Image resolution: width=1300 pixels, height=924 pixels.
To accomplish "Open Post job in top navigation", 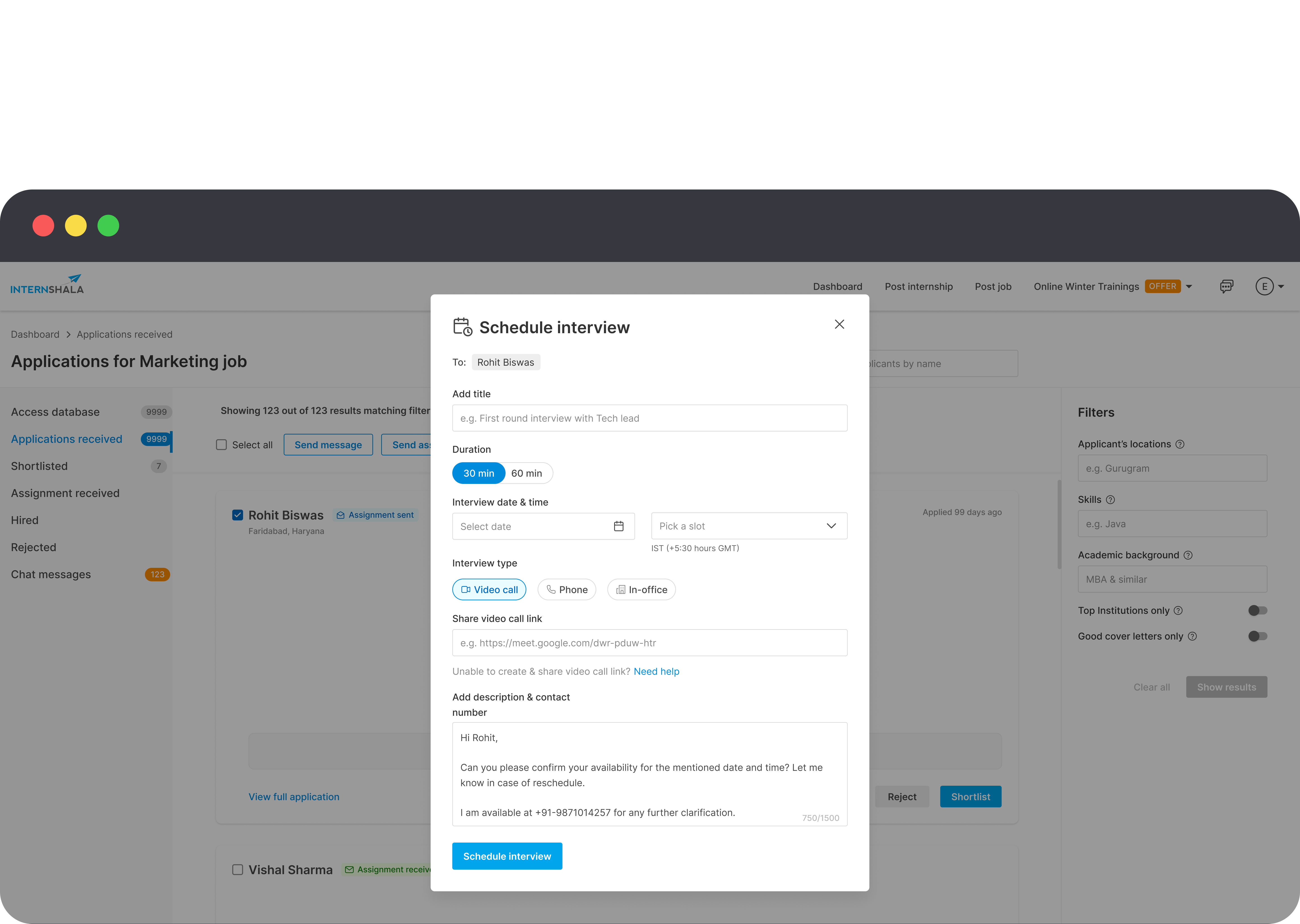I will [993, 287].
